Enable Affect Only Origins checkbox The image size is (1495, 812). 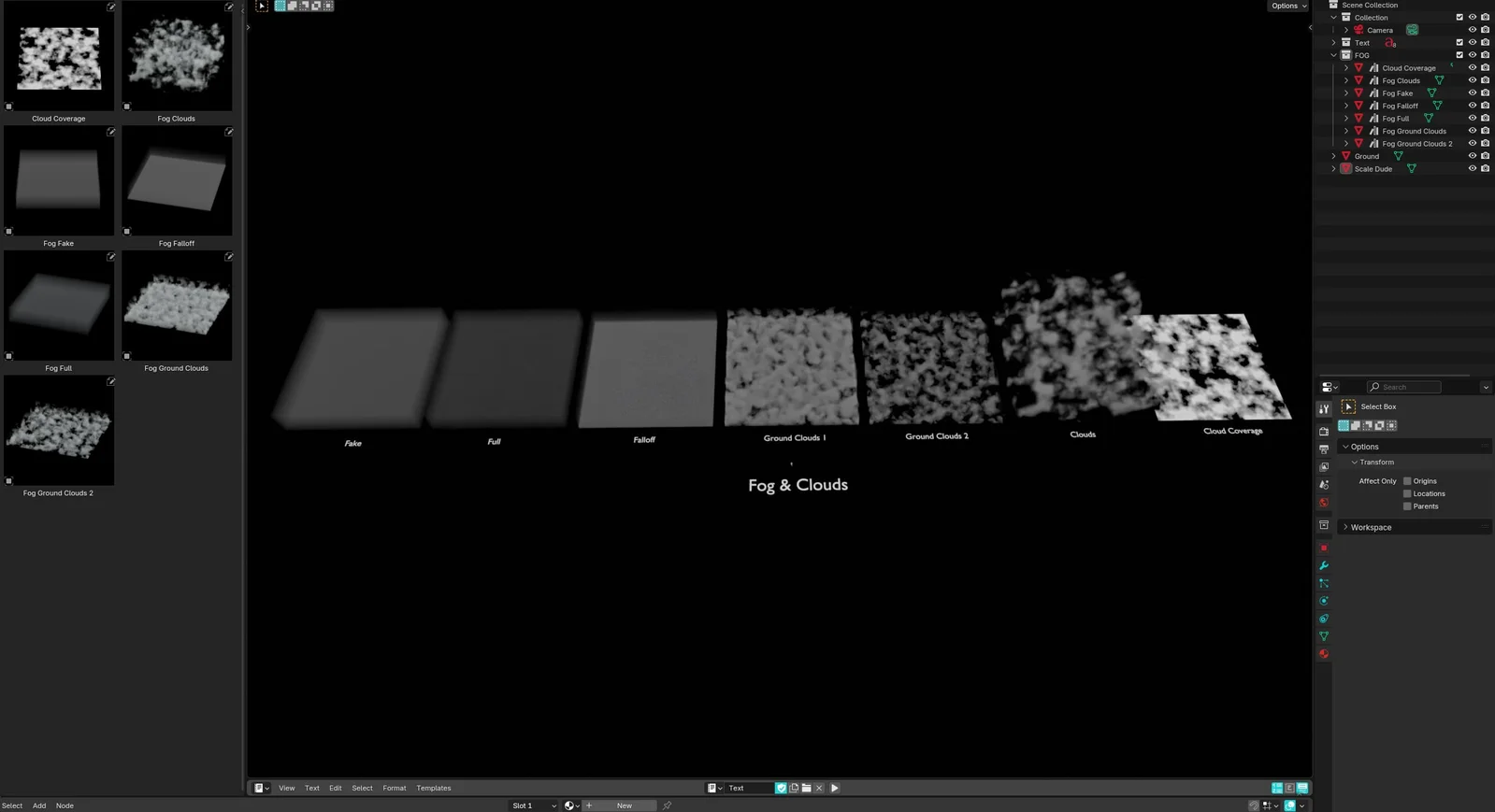pyautogui.click(x=1407, y=481)
